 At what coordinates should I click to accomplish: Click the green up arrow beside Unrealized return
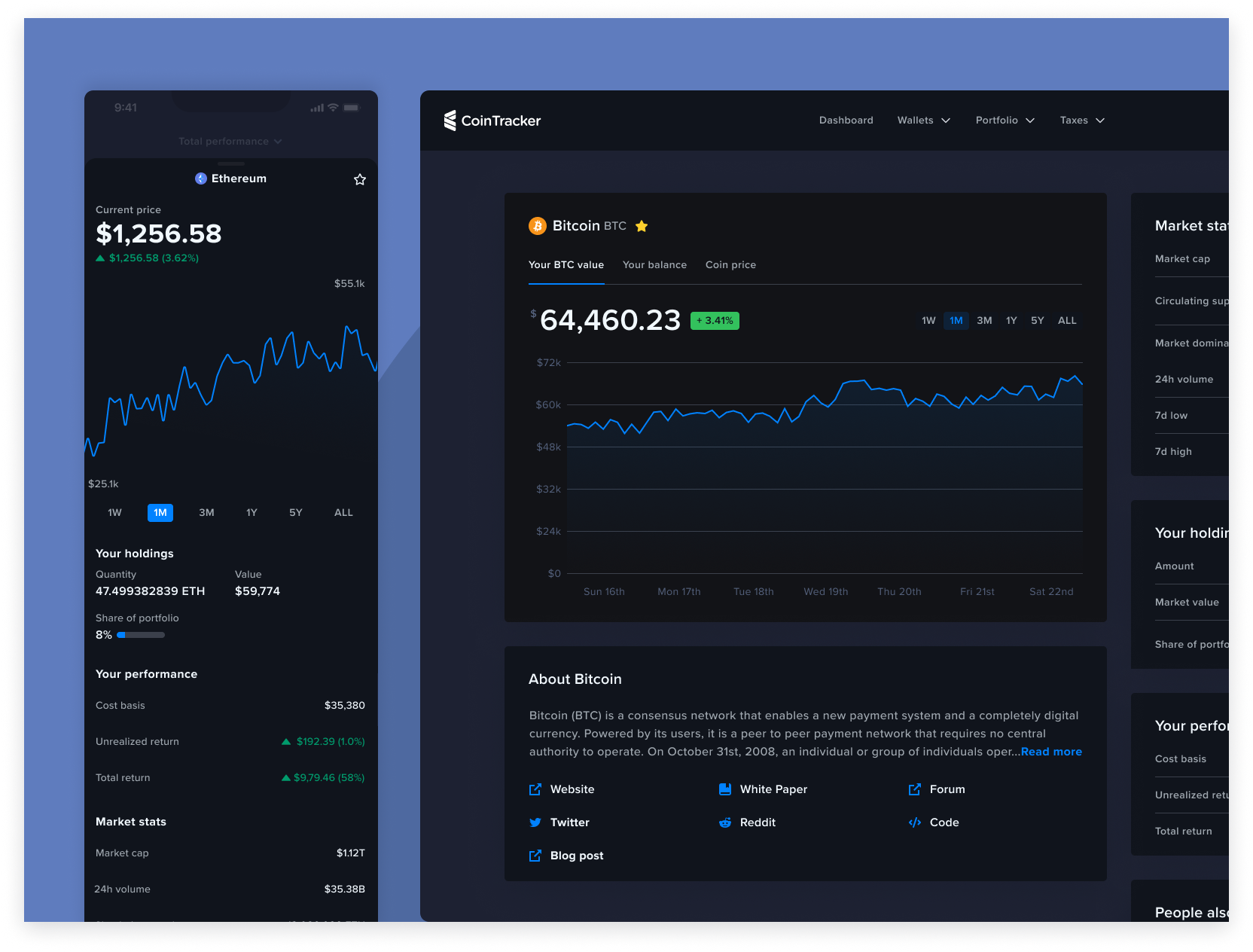(286, 742)
